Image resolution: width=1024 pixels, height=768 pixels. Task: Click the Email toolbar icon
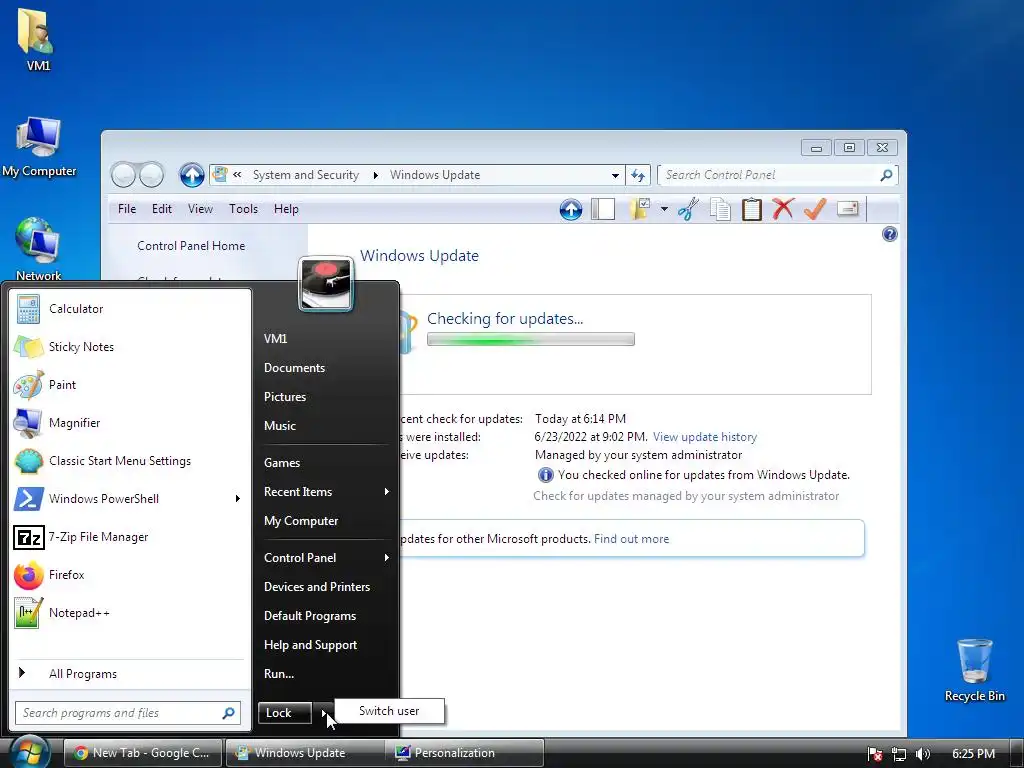(847, 209)
